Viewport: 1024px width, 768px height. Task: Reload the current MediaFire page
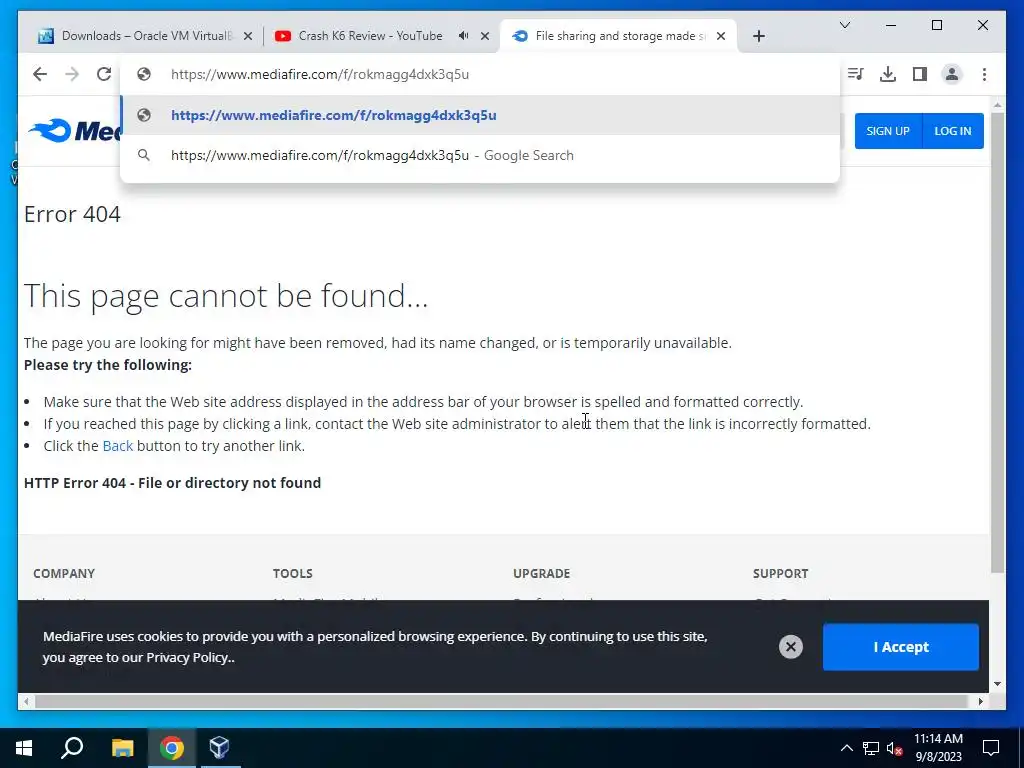pyautogui.click(x=104, y=74)
